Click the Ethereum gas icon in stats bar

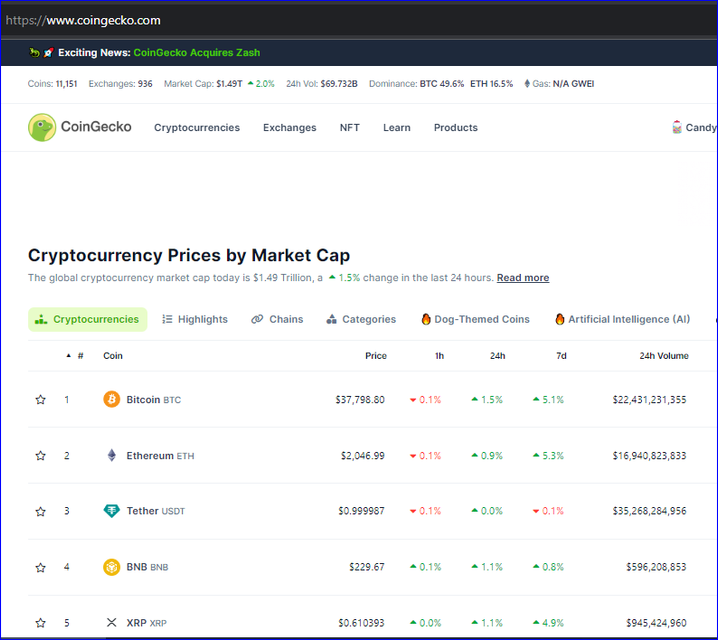click(x=527, y=84)
